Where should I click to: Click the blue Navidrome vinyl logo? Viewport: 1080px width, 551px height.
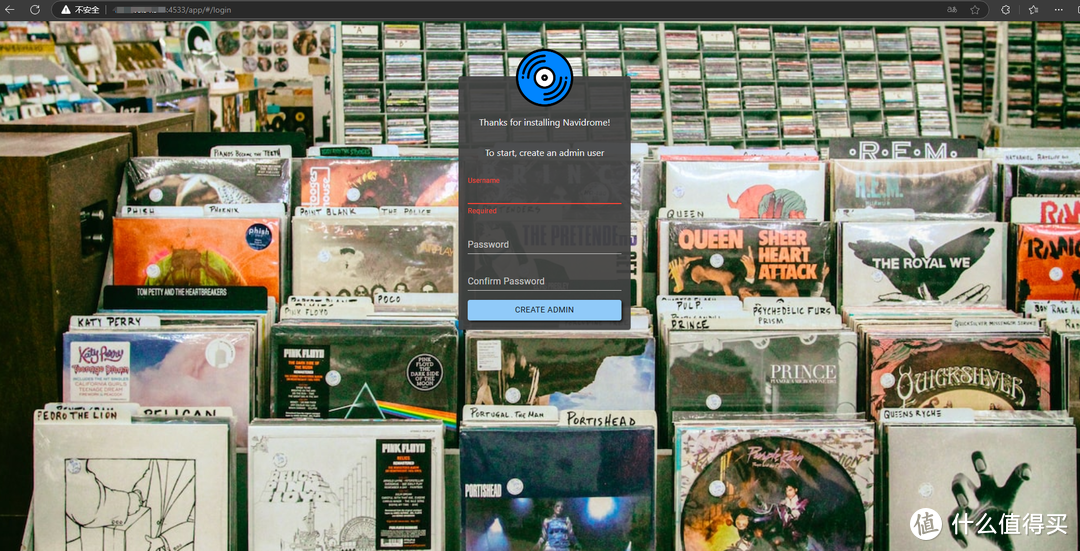[544, 78]
